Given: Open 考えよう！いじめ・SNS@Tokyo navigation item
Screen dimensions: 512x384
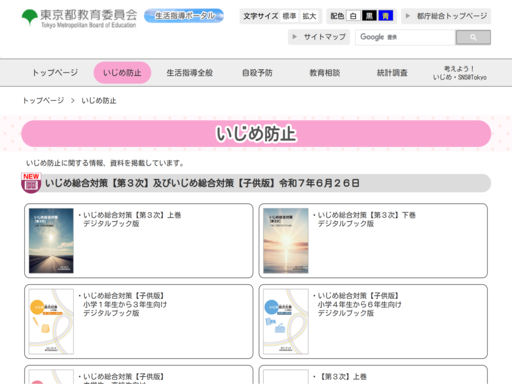Looking at the screenshot, I should coord(460,73).
